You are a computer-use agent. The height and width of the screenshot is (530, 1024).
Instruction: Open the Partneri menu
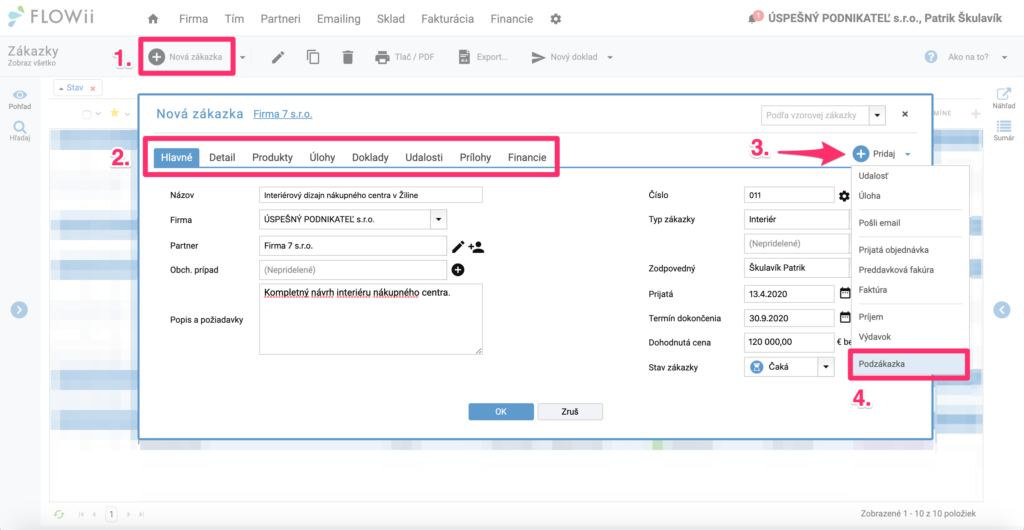[x=280, y=19]
